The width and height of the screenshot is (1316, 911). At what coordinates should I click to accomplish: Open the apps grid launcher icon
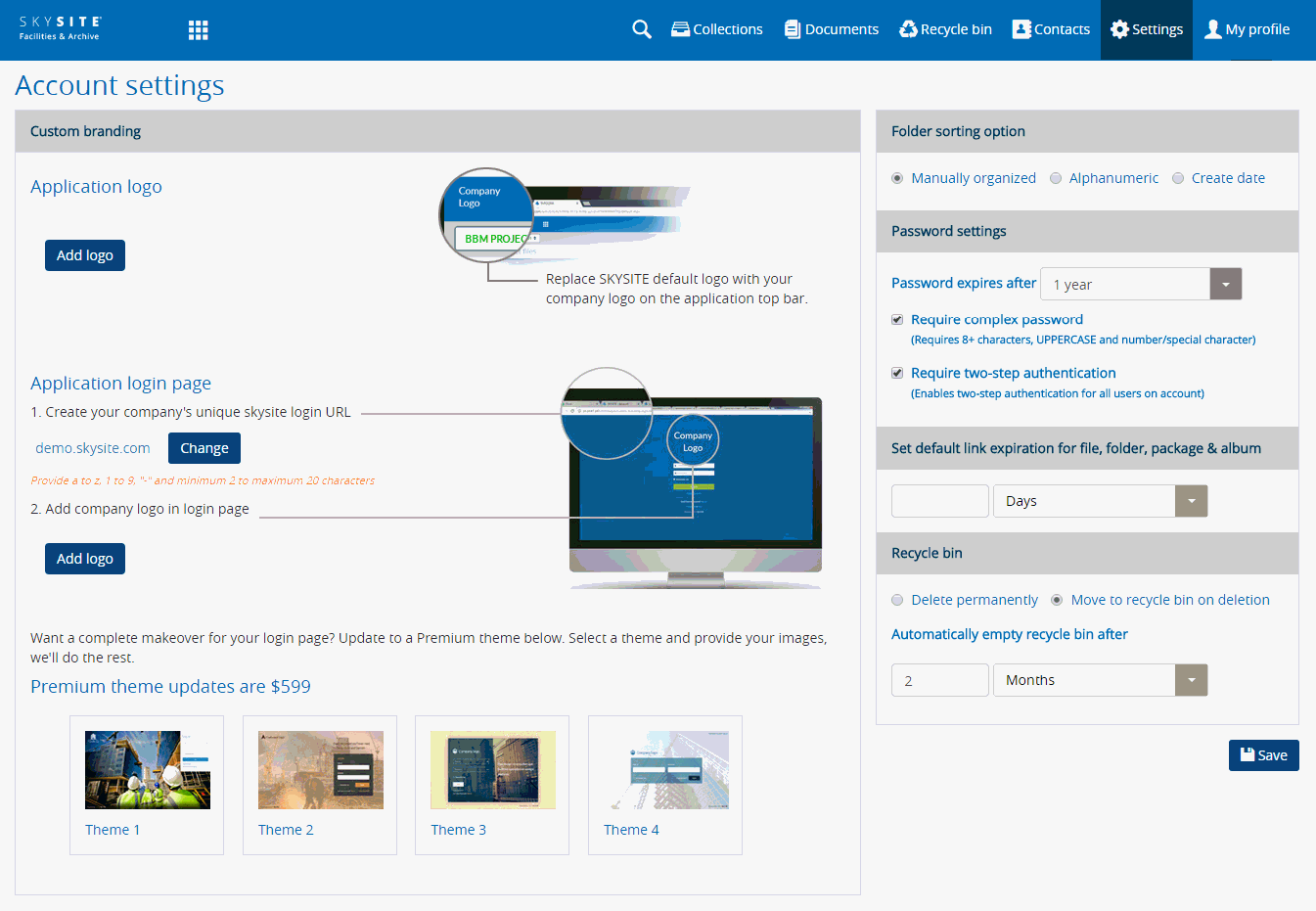pyautogui.click(x=198, y=30)
